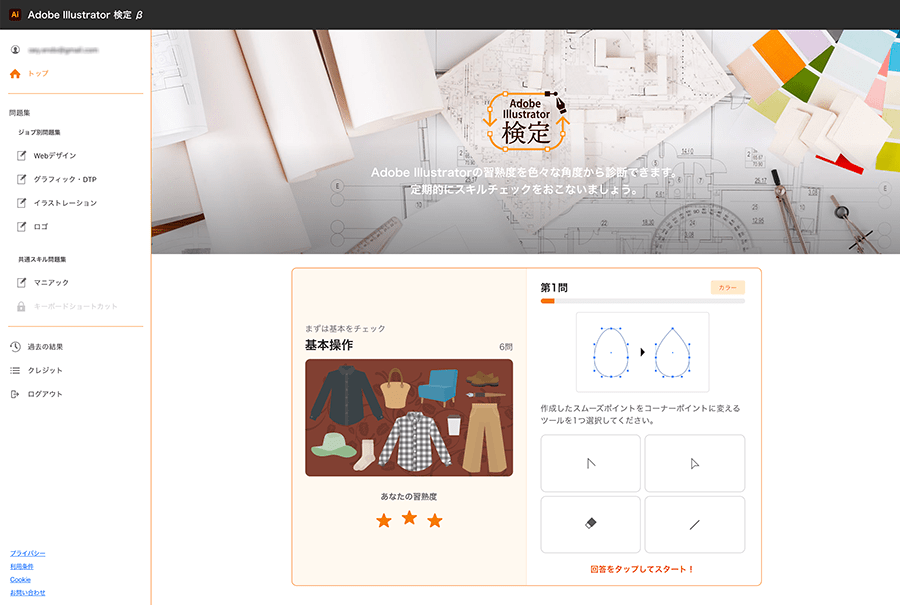This screenshot has height=605, width=900.
Task: Open the クレジット page
Action: point(45,370)
